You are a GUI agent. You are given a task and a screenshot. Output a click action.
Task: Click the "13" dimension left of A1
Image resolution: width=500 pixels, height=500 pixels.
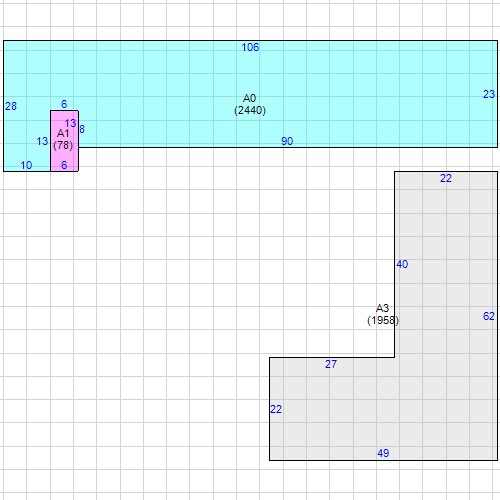click(x=42, y=141)
